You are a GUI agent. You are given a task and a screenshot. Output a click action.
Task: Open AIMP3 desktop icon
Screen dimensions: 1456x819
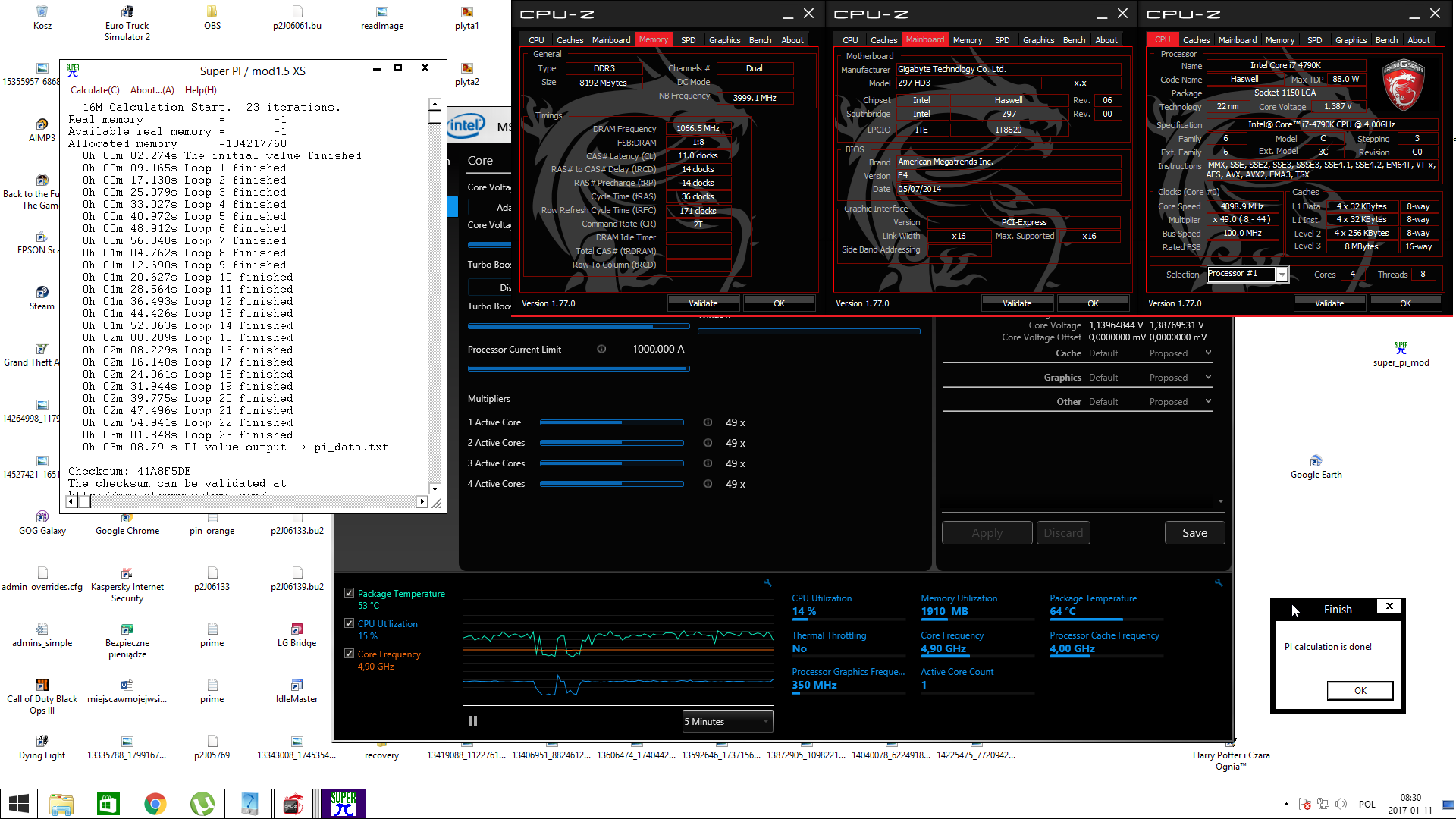click(x=42, y=130)
